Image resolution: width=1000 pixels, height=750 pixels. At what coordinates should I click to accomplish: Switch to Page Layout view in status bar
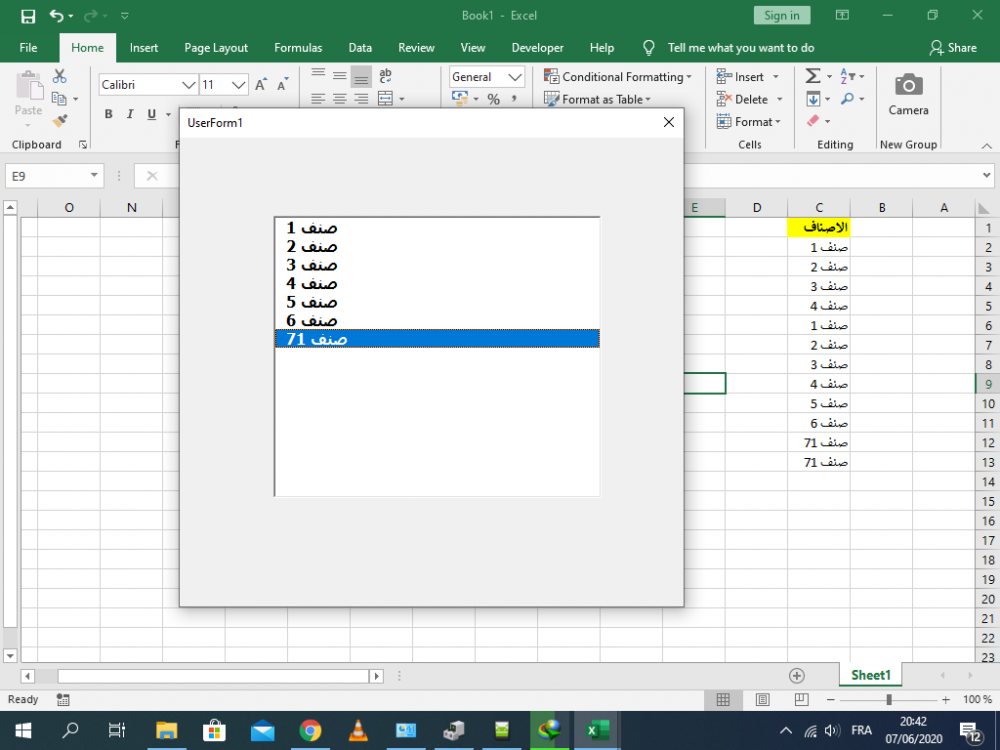click(x=762, y=700)
